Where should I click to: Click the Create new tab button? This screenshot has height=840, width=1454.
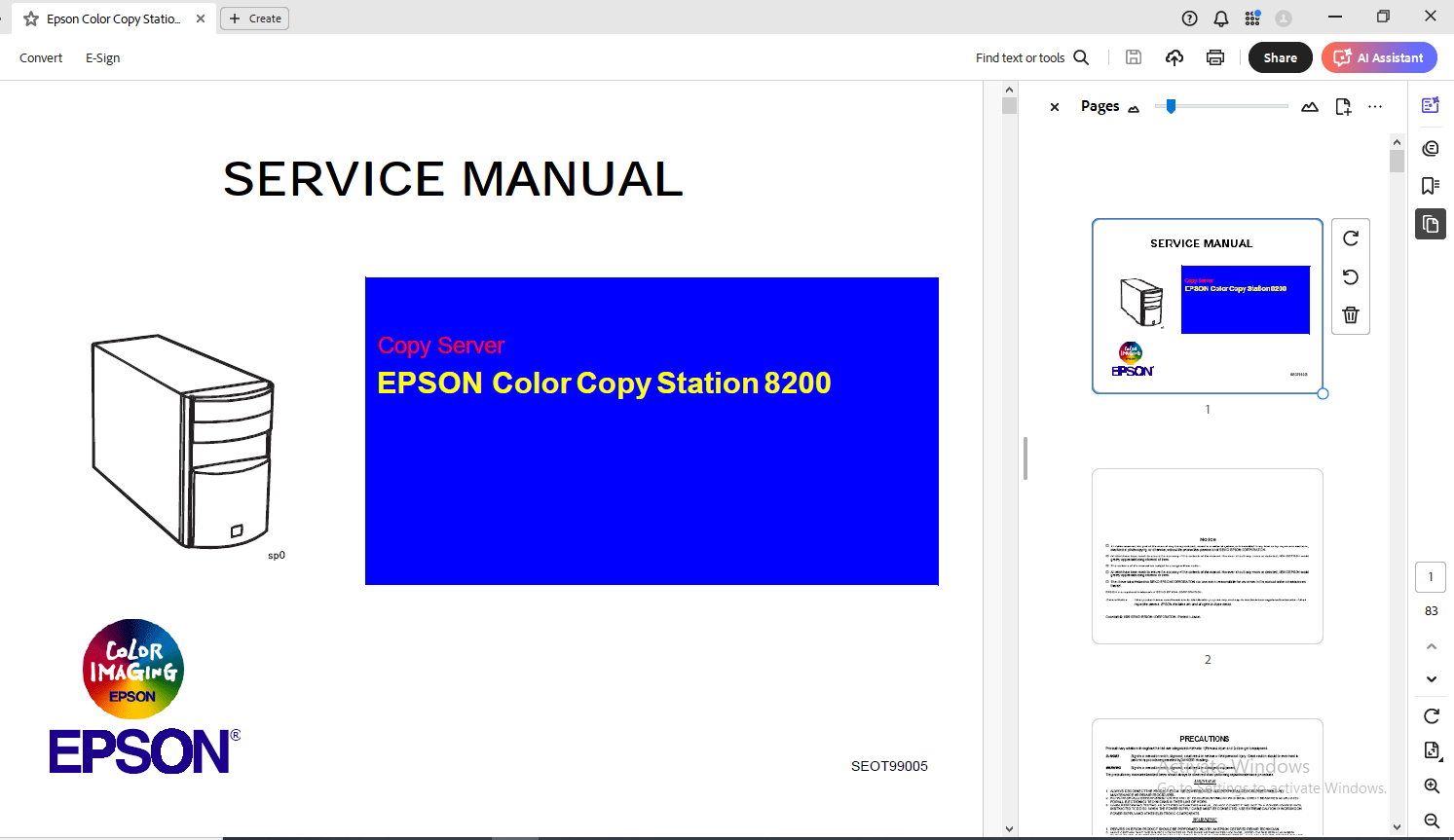click(x=254, y=18)
